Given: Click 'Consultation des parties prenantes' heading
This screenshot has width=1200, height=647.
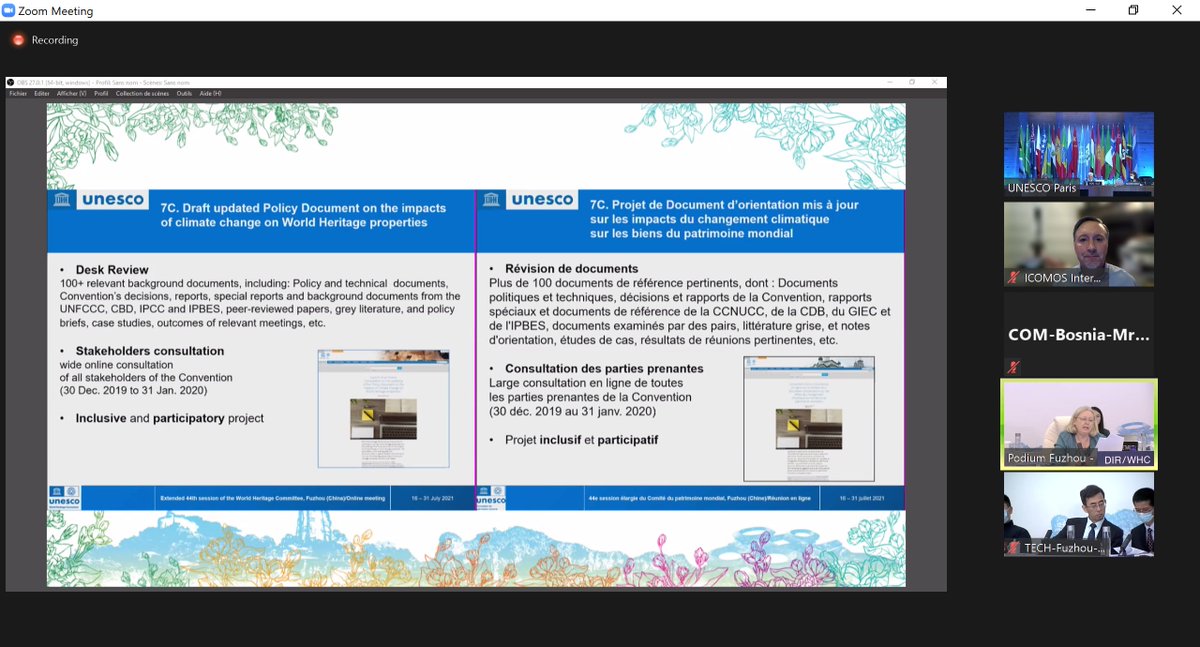Looking at the screenshot, I should [x=604, y=368].
